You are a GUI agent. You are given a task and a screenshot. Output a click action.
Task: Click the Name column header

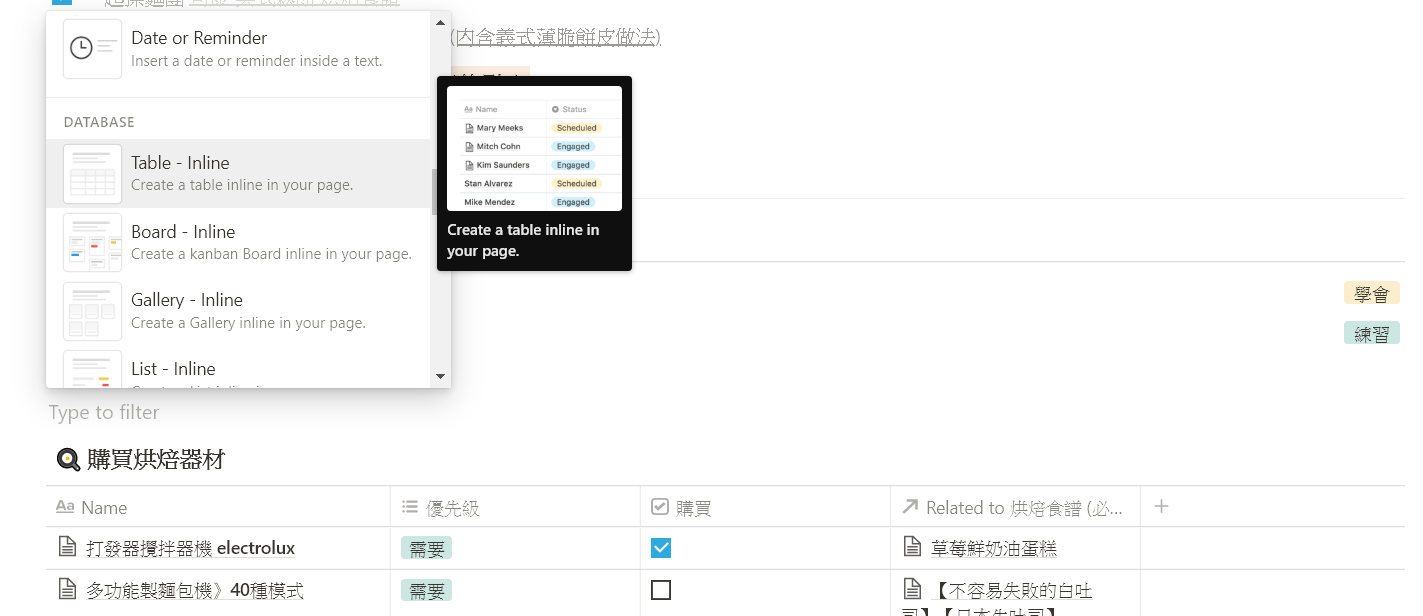[x=218, y=507]
